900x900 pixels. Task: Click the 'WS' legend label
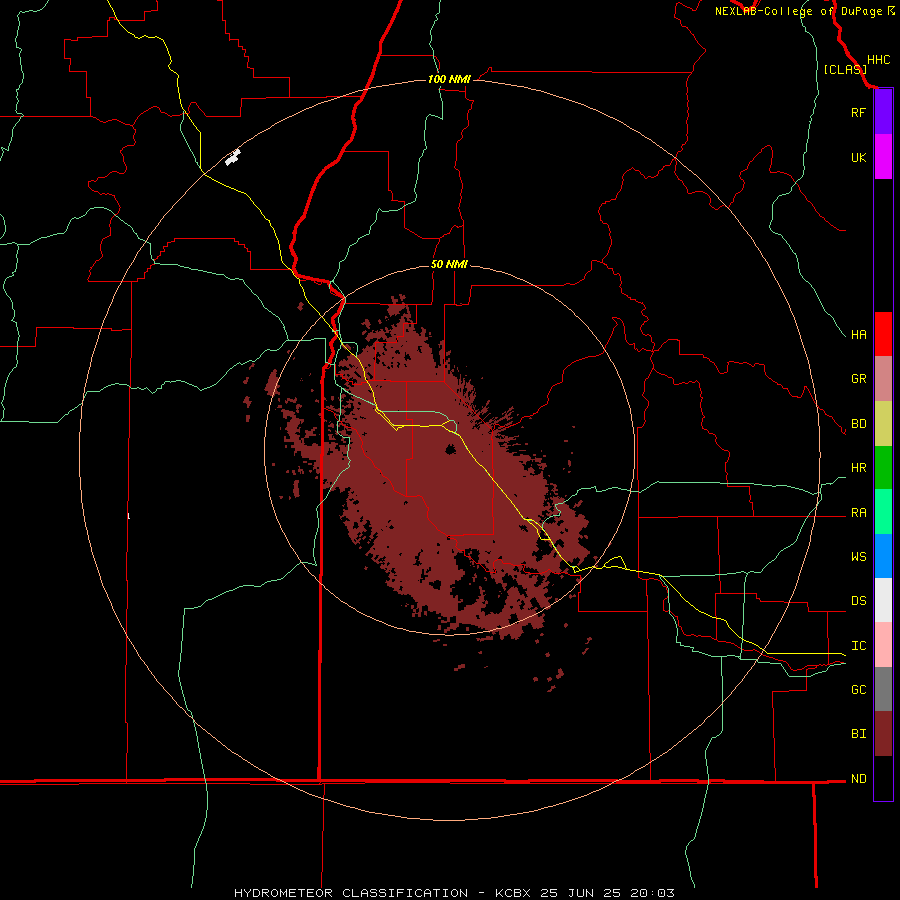(x=858, y=557)
